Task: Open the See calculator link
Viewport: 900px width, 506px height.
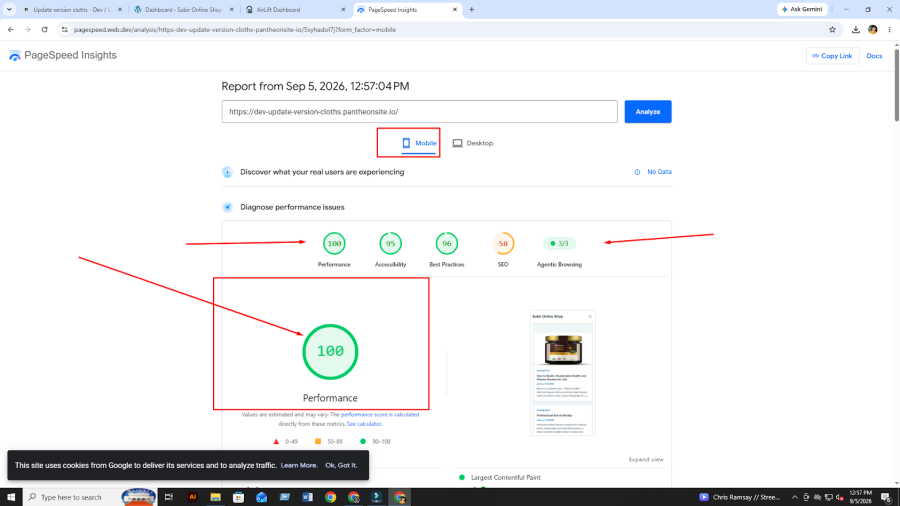Action: (x=364, y=424)
